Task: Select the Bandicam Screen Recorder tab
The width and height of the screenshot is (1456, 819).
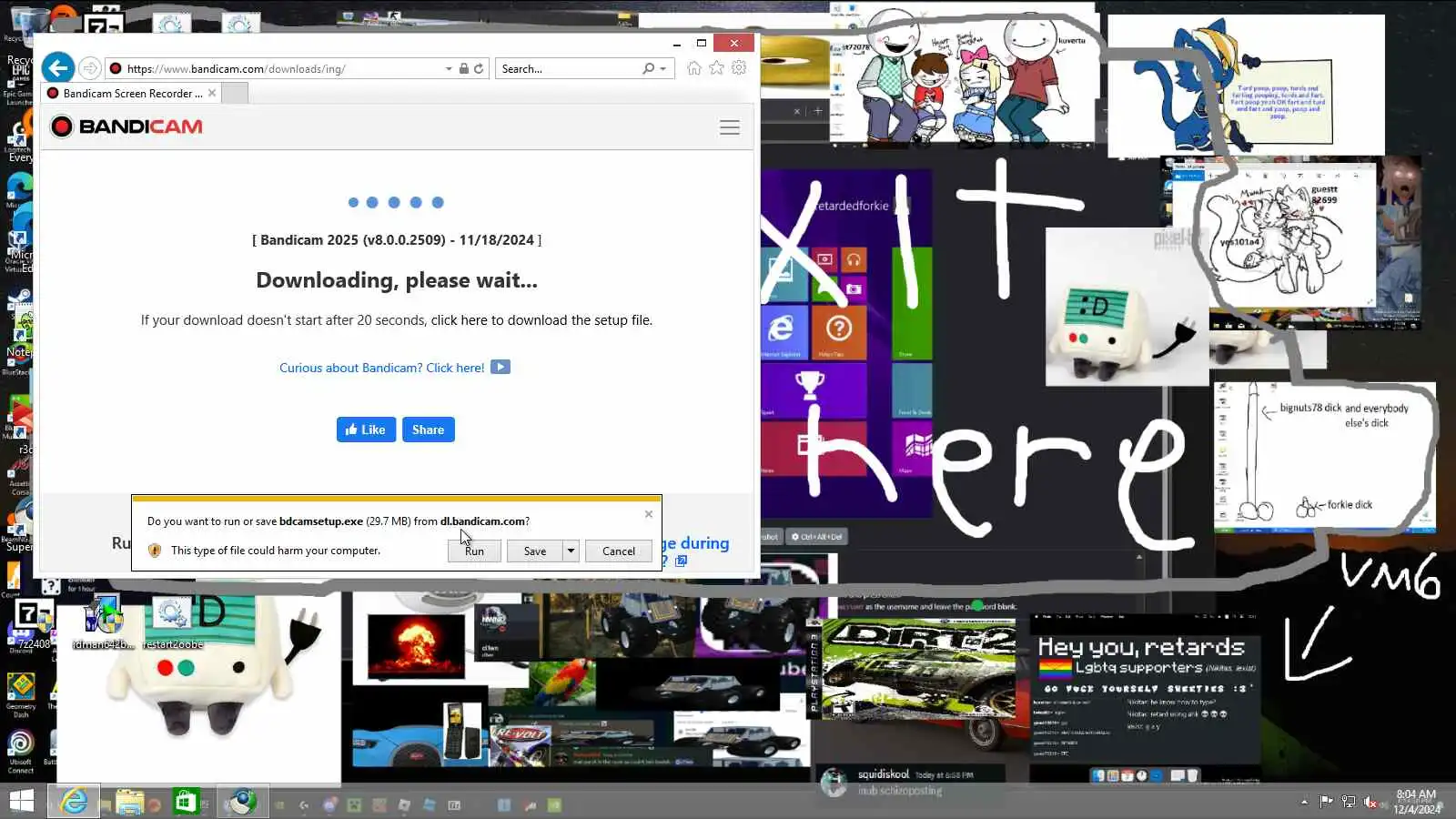Action: tap(131, 93)
